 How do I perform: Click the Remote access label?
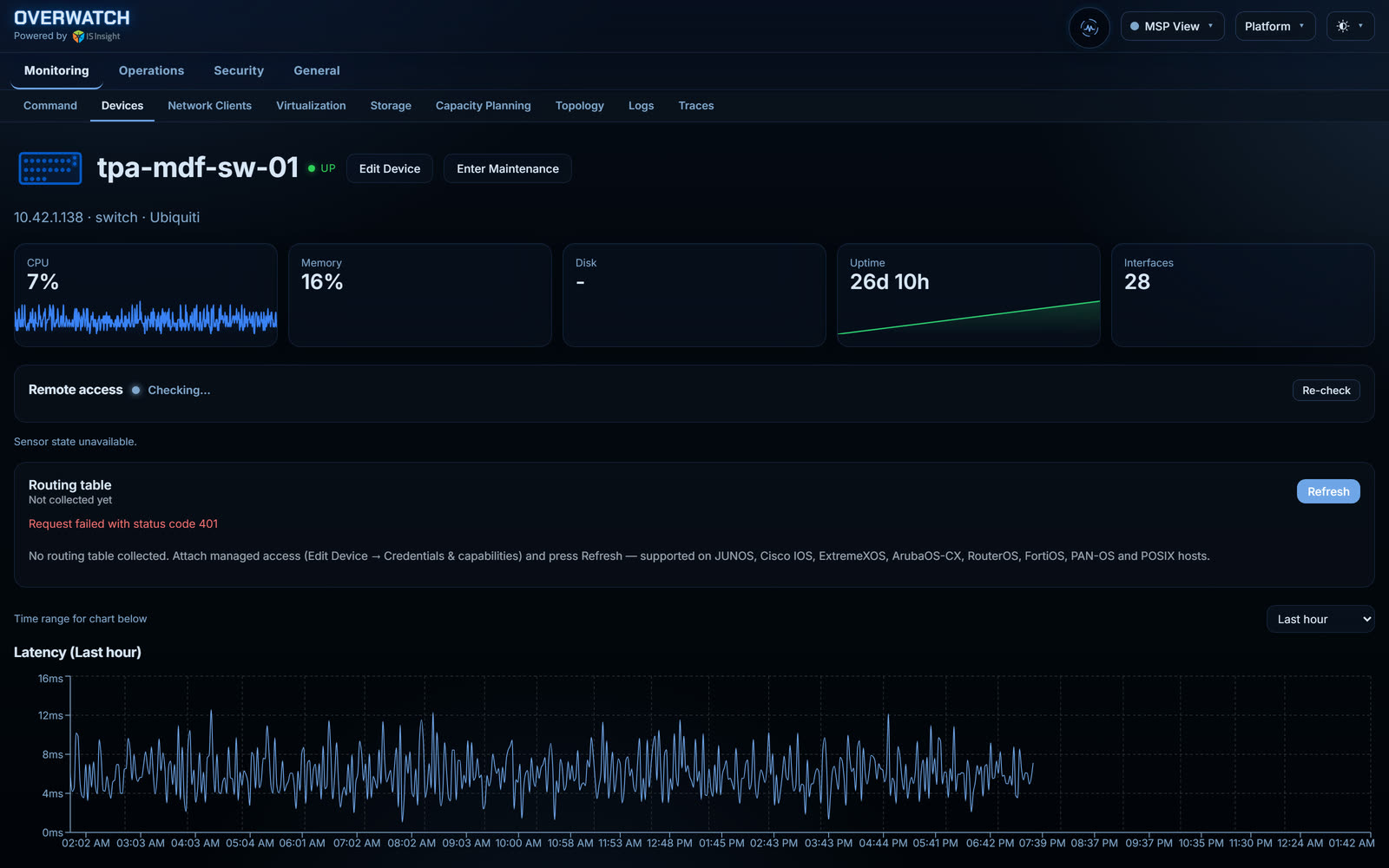(x=76, y=390)
